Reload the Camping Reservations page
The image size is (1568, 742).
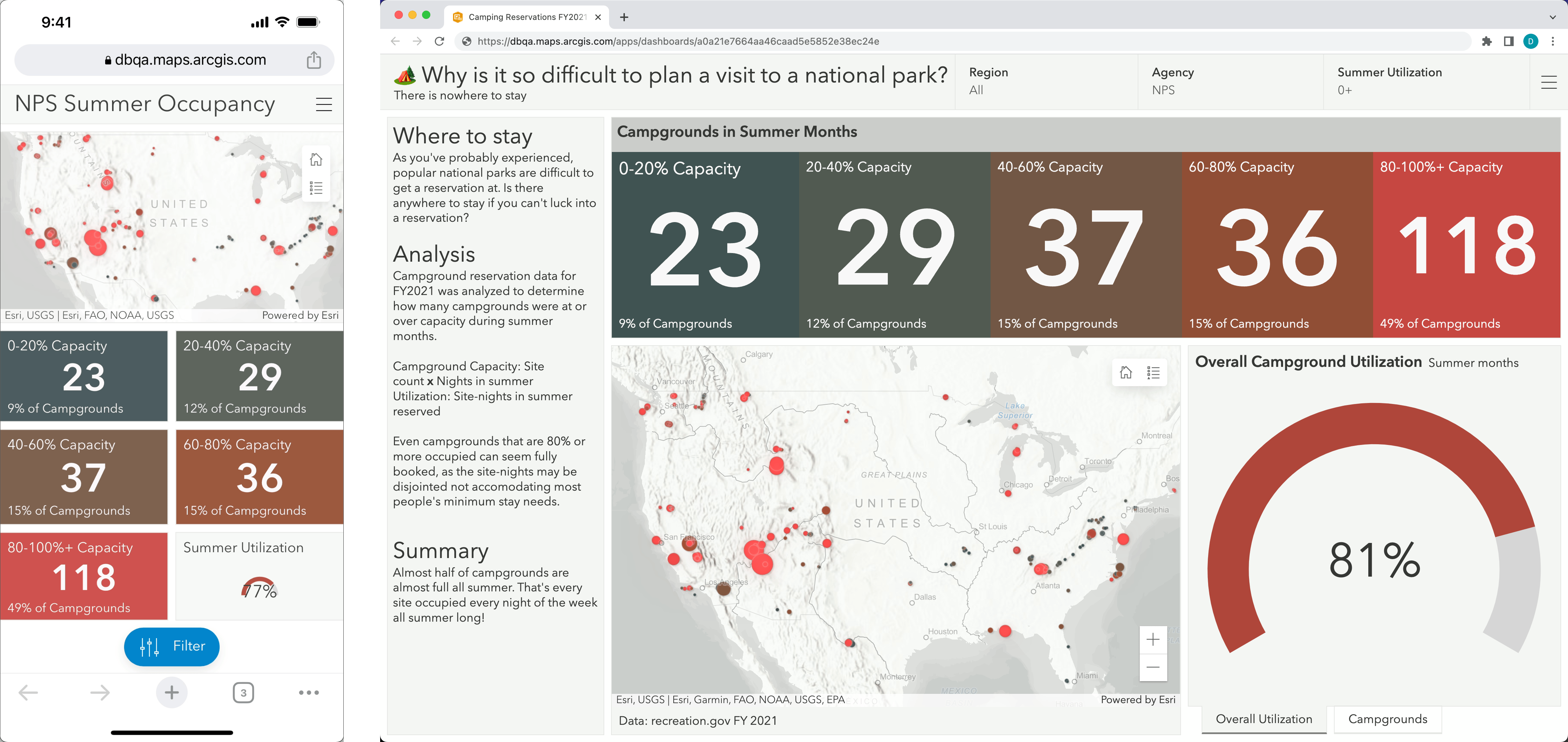[x=440, y=41]
